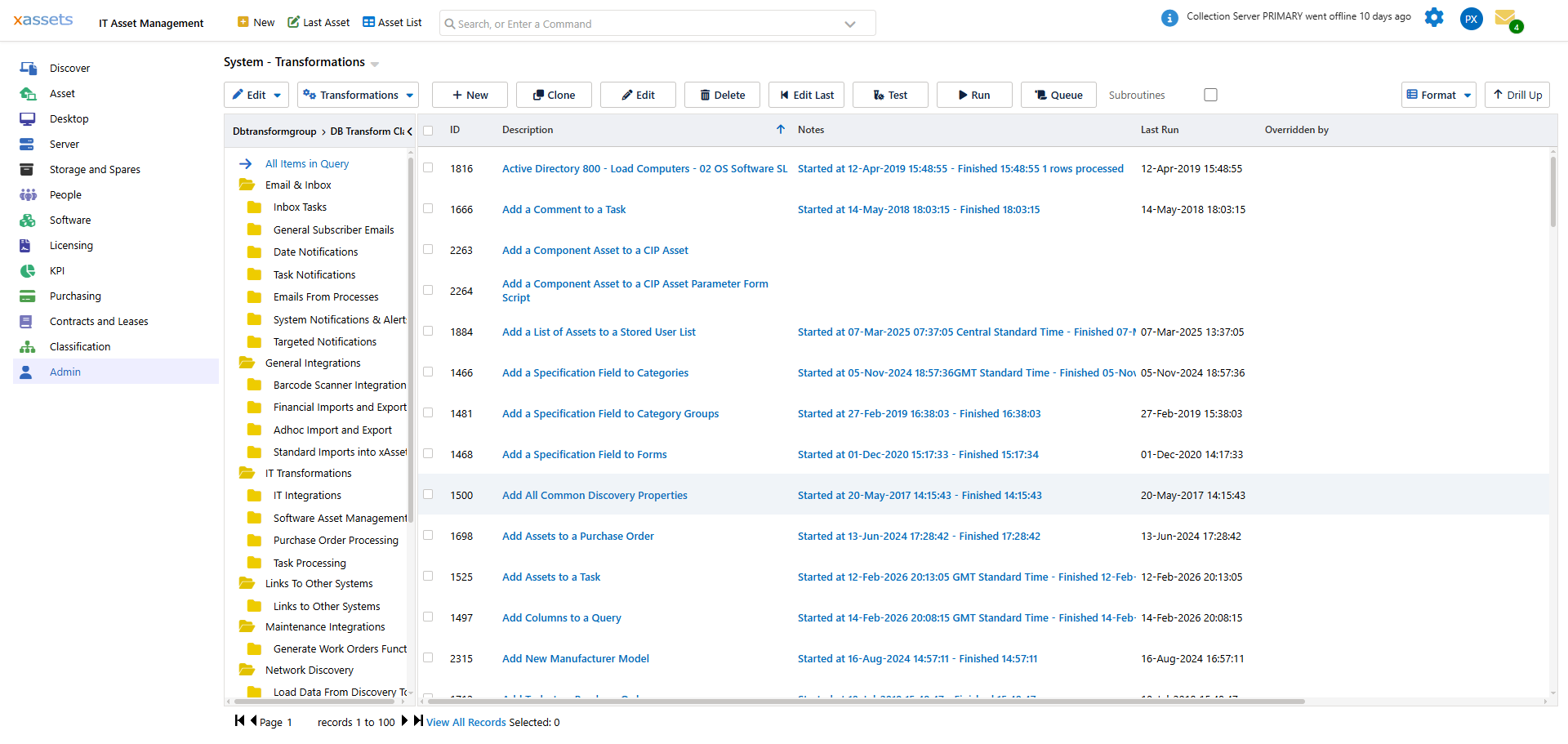Open the KPI section

(56, 270)
